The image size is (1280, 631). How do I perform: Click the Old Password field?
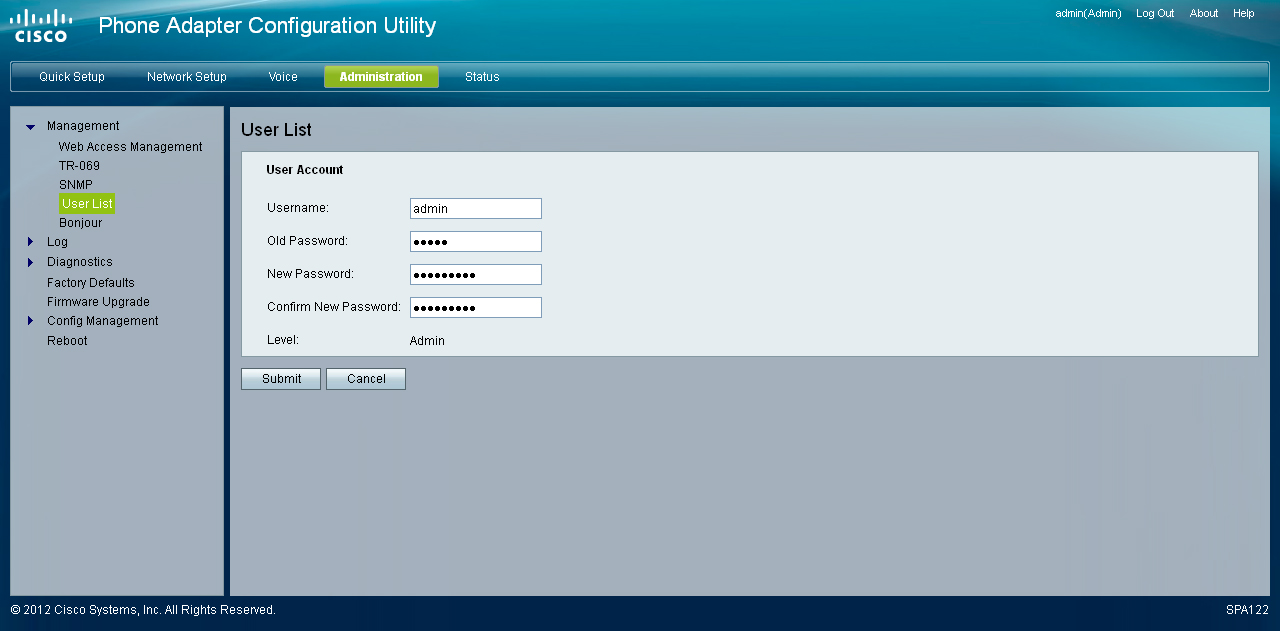click(x=475, y=241)
